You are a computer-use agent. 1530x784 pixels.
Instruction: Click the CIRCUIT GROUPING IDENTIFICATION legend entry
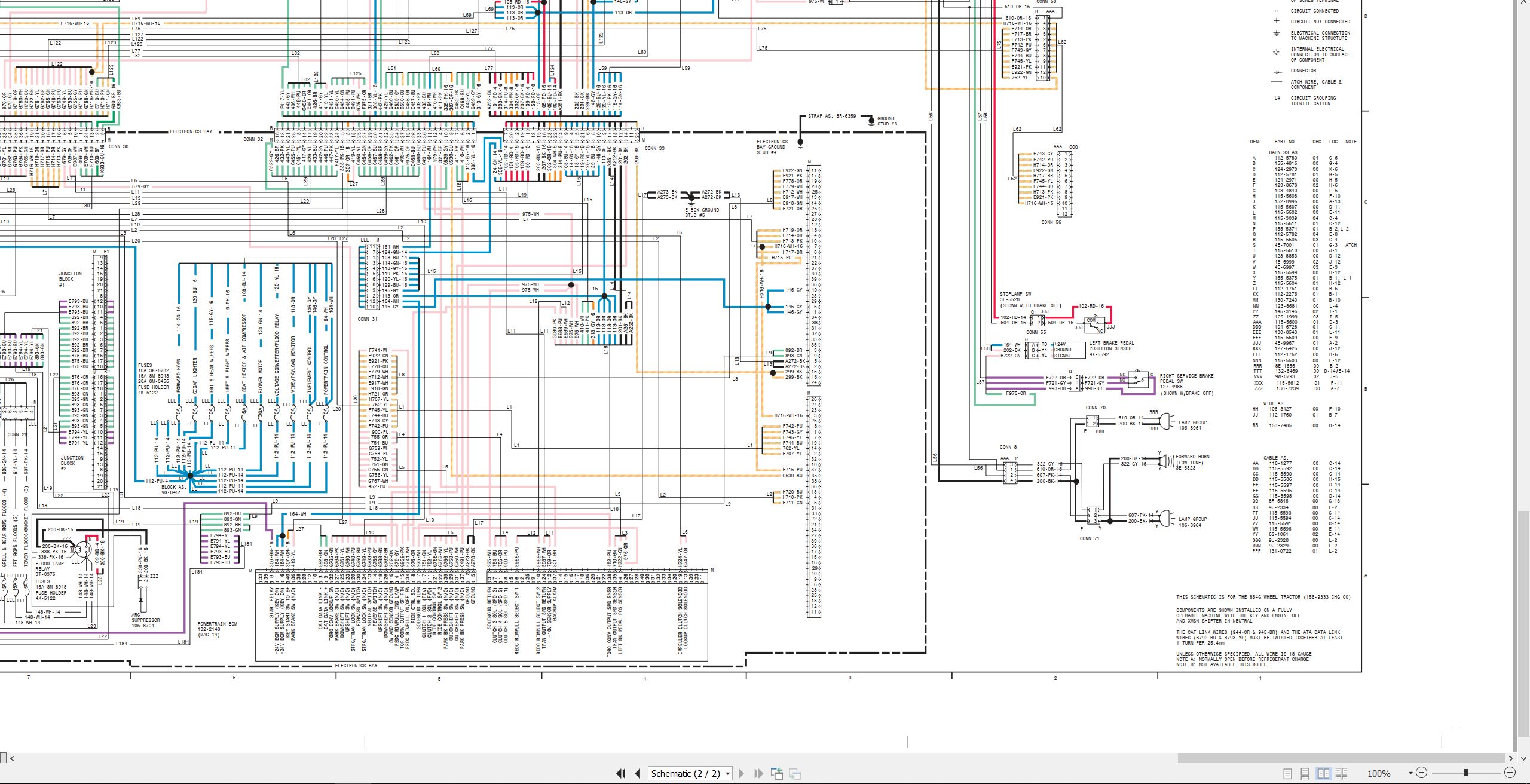coord(1313,100)
